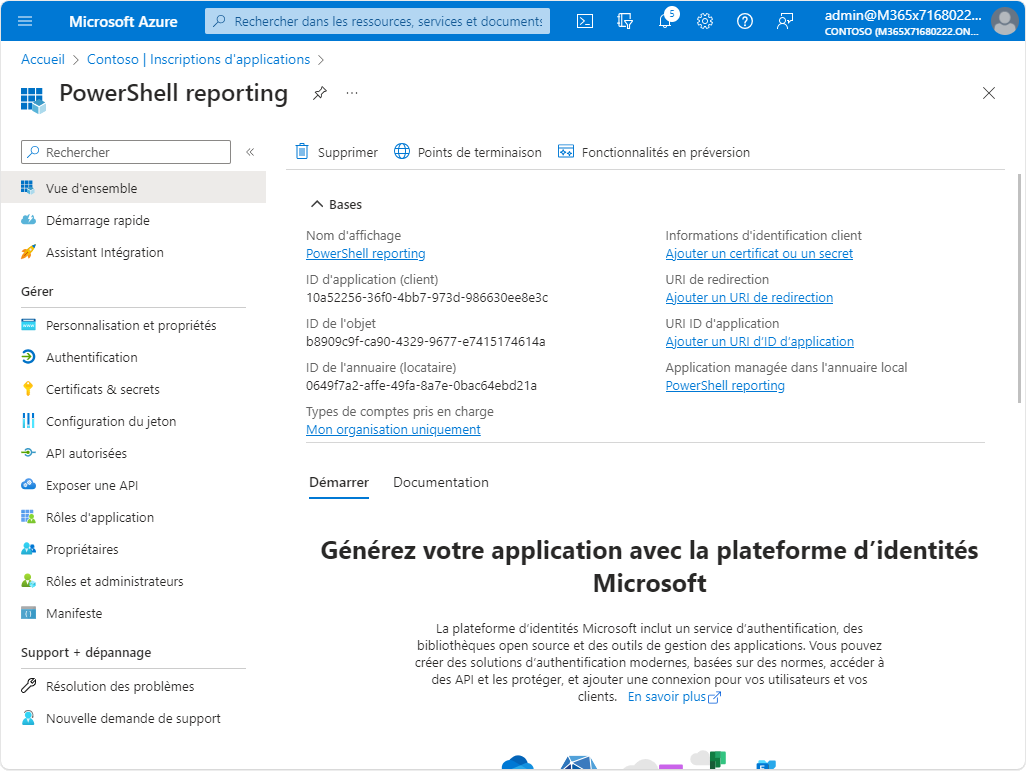Collapse the left navigation pane
1026x771 pixels.
tap(250, 152)
